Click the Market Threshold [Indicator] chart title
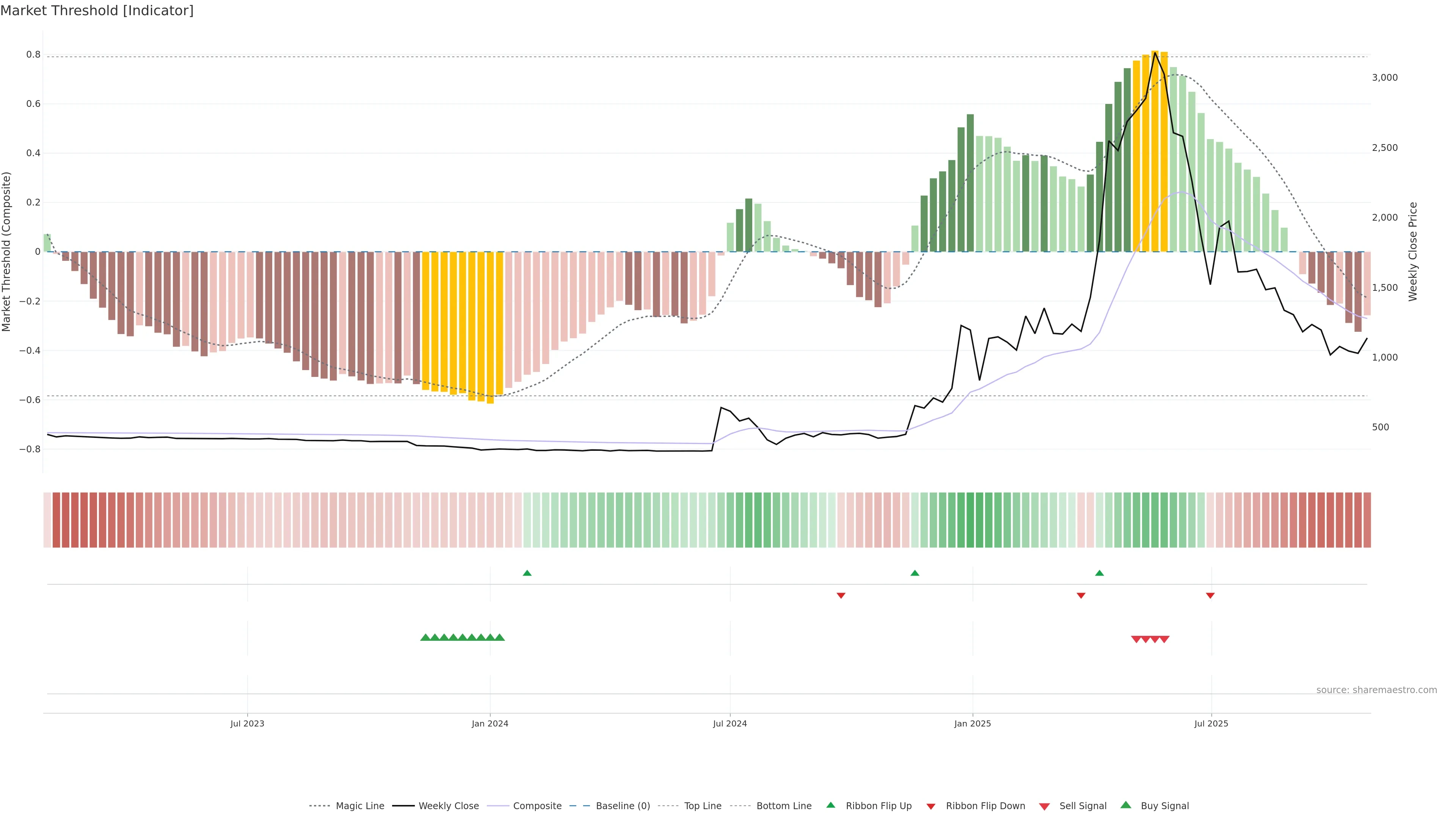This screenshot has width=1456, height=819. coord(97,11)
